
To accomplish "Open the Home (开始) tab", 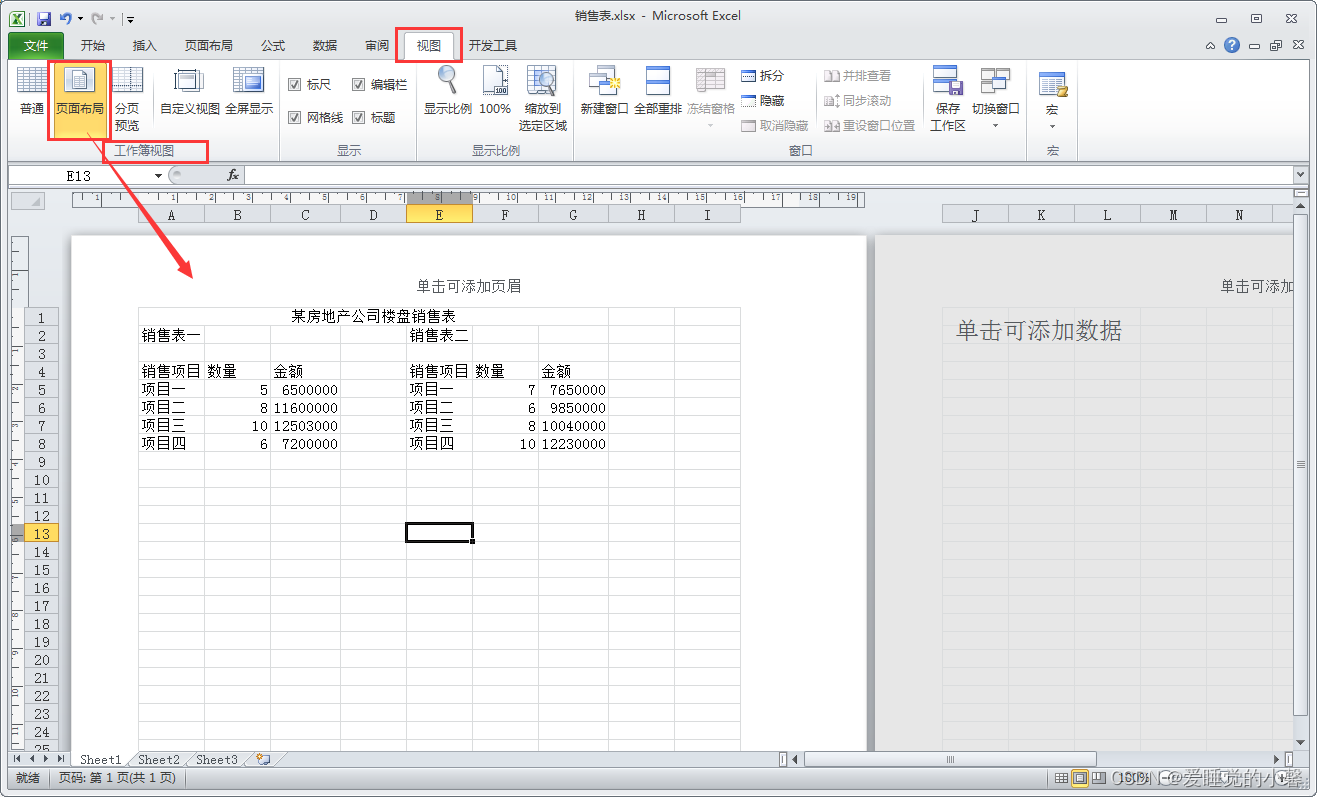I will pyautogui.click(x=93, y=45).
